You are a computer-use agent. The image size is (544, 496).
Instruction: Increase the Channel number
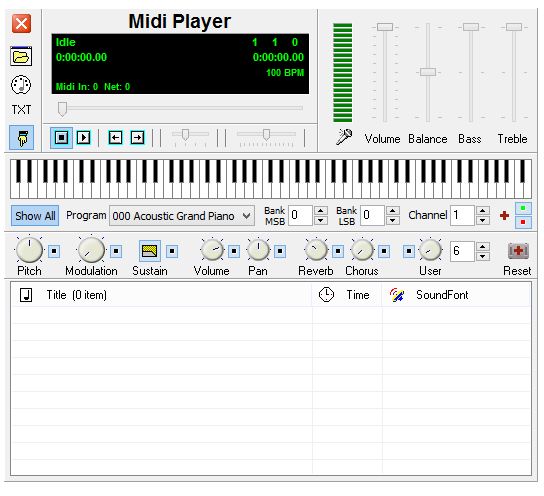[483, 211]
